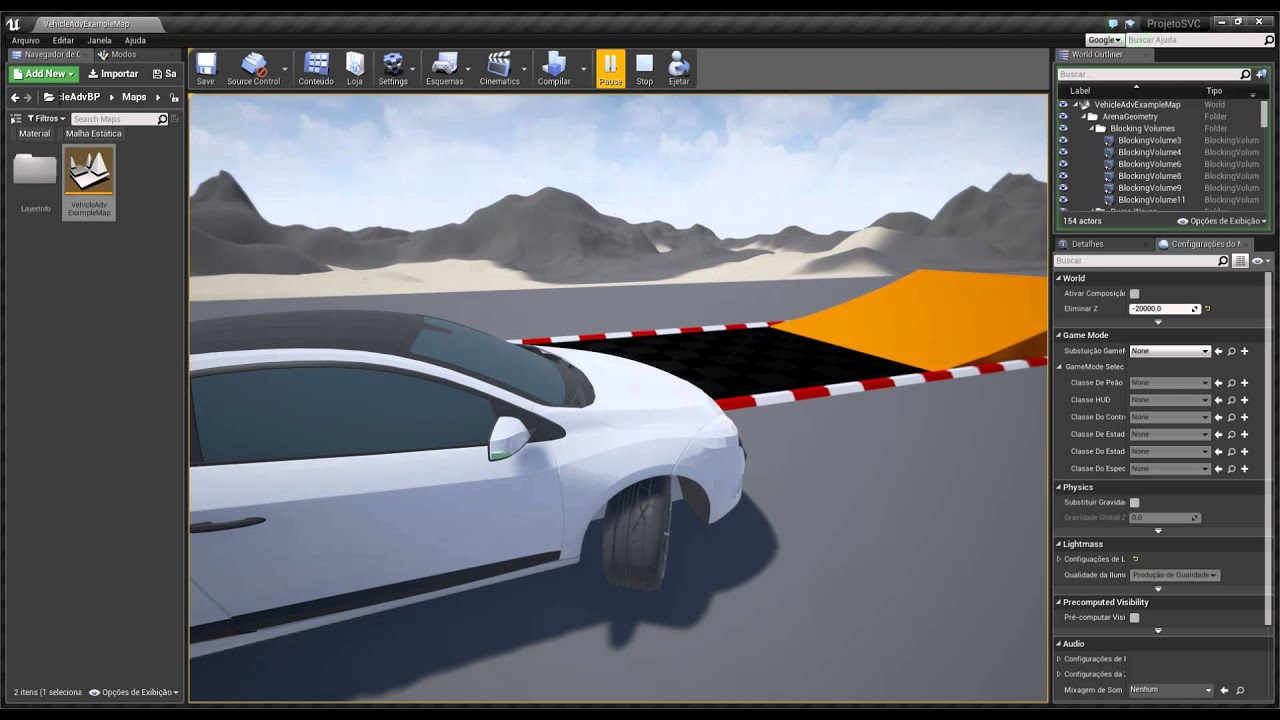Enable Pré-computar Visibilidade checkbox
The height and width of the screenshot is (720, 1280).
(x=1134, y=618)
